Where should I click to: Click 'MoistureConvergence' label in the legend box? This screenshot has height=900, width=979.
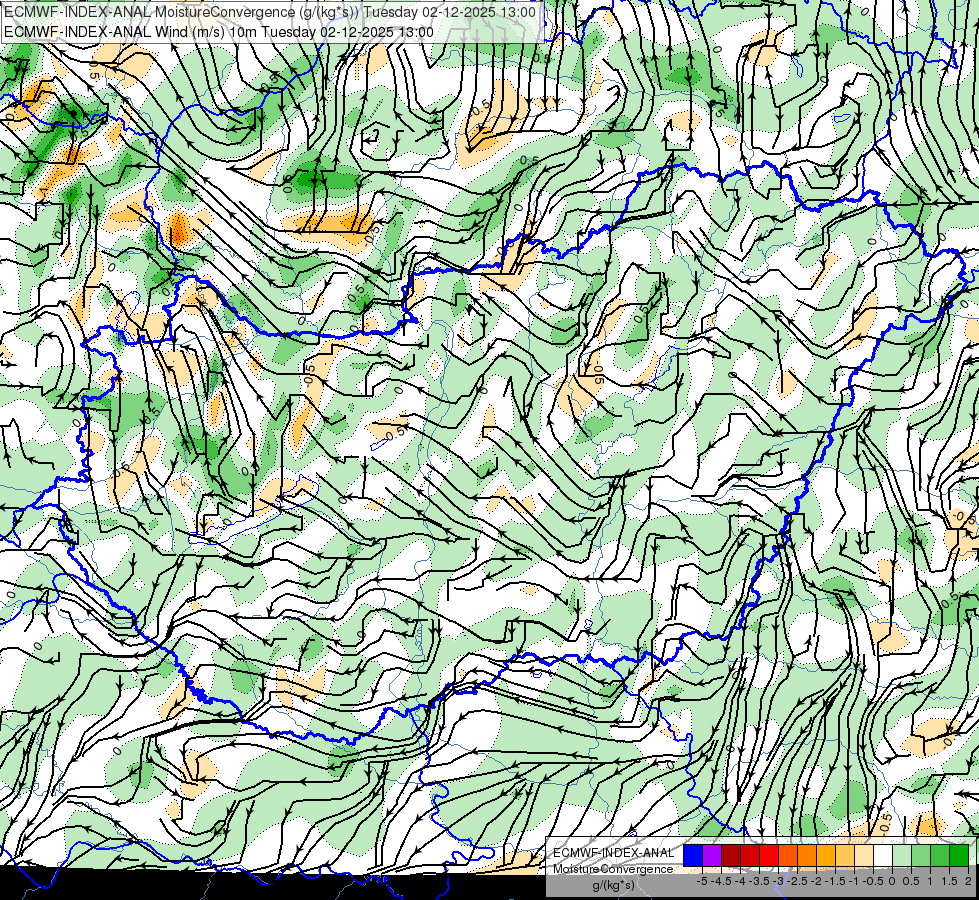tap(613, 869)
